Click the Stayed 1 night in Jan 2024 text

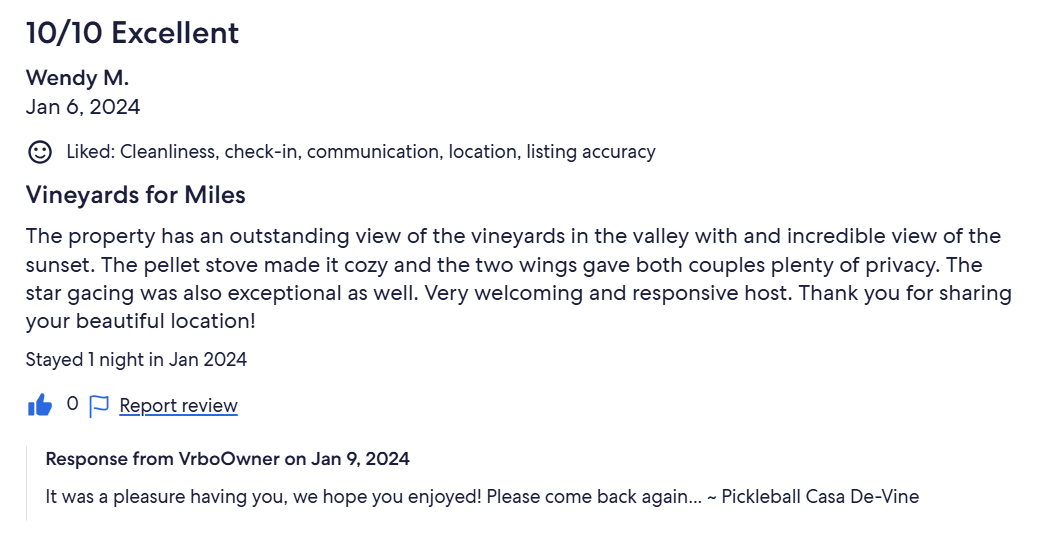[136, 359]
